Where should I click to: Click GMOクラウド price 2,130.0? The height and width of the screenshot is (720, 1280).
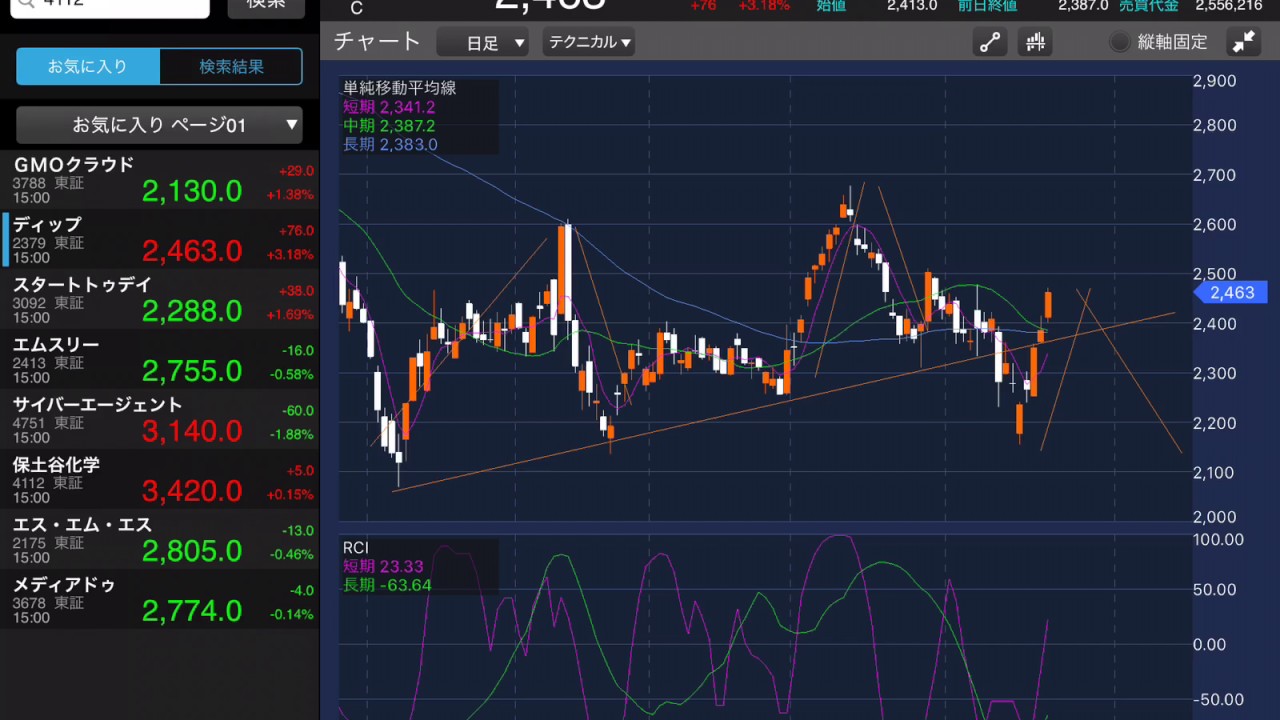point(192,191)
